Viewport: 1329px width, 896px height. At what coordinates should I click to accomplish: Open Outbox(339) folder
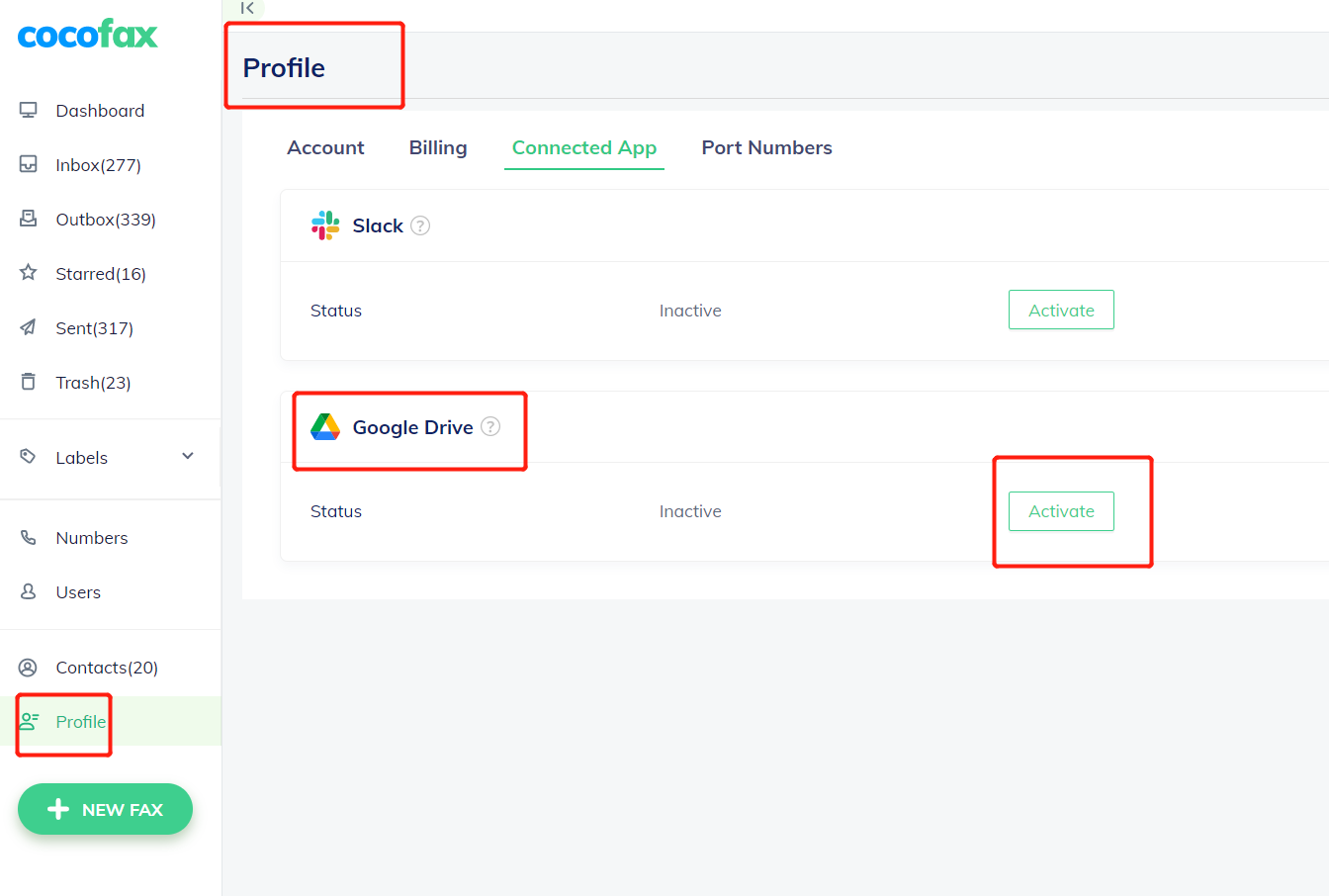[106, 220]
